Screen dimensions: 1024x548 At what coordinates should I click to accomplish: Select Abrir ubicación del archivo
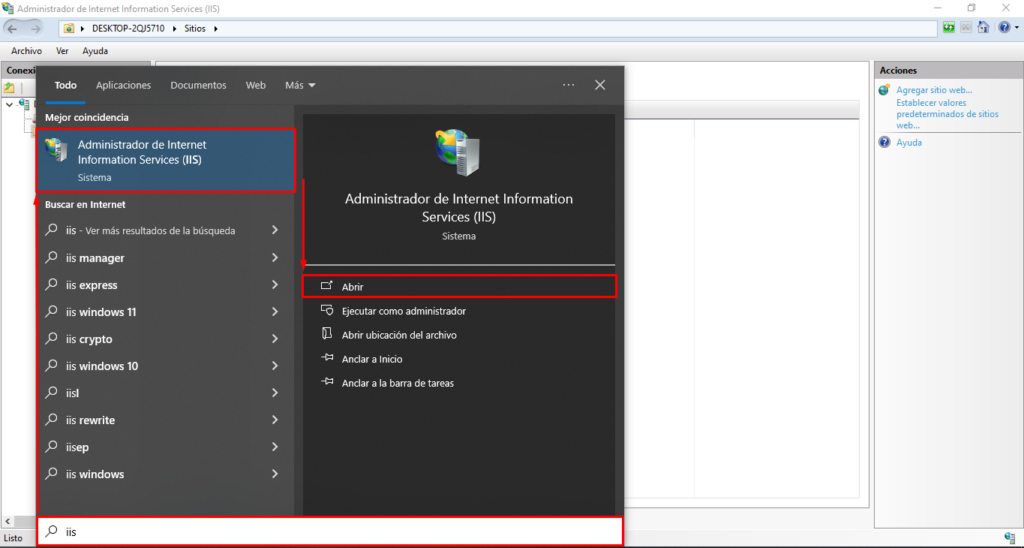[x=399, y=335]
